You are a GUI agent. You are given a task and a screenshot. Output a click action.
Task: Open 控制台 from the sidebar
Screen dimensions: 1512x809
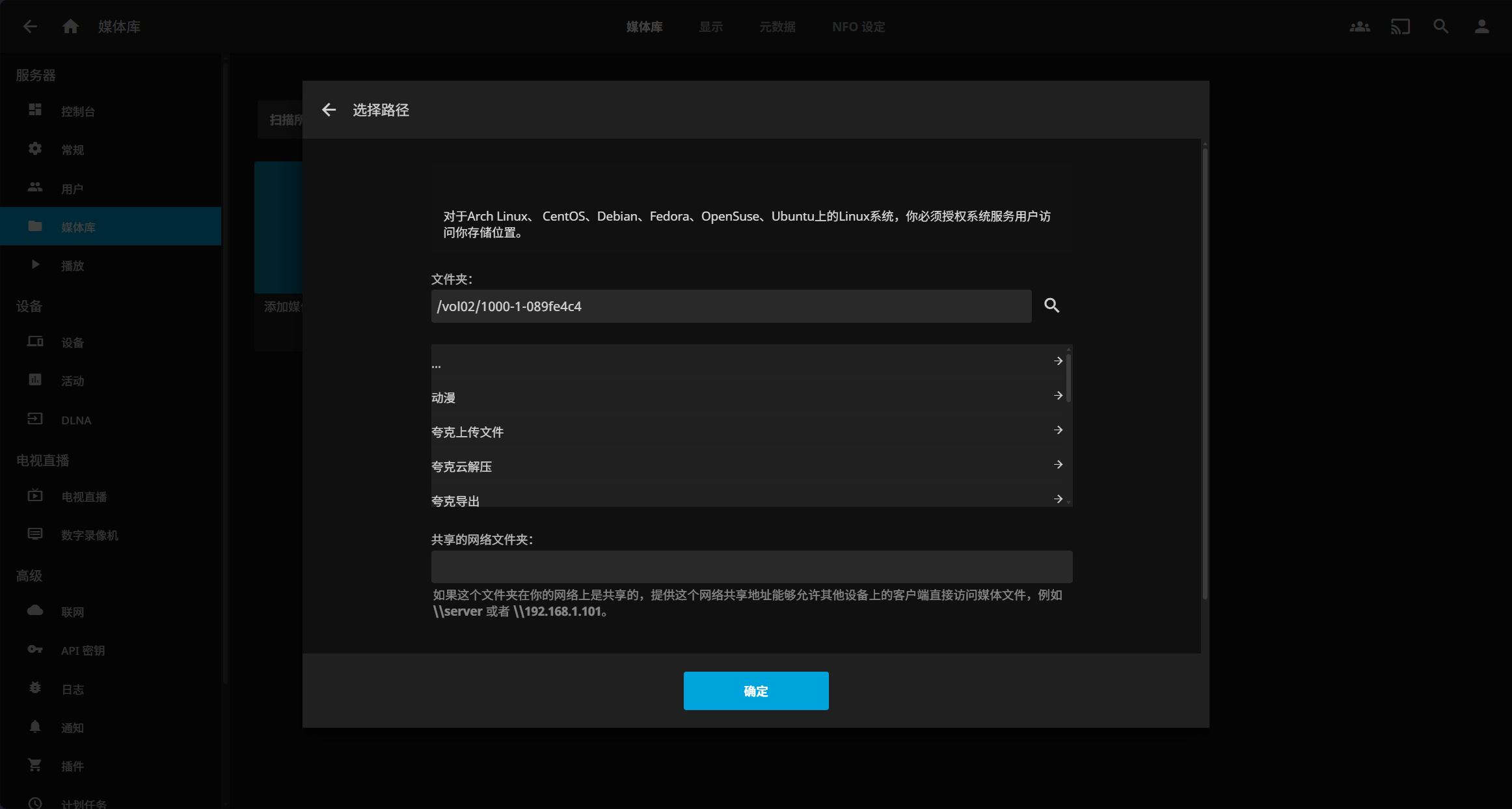click(77, 111)
